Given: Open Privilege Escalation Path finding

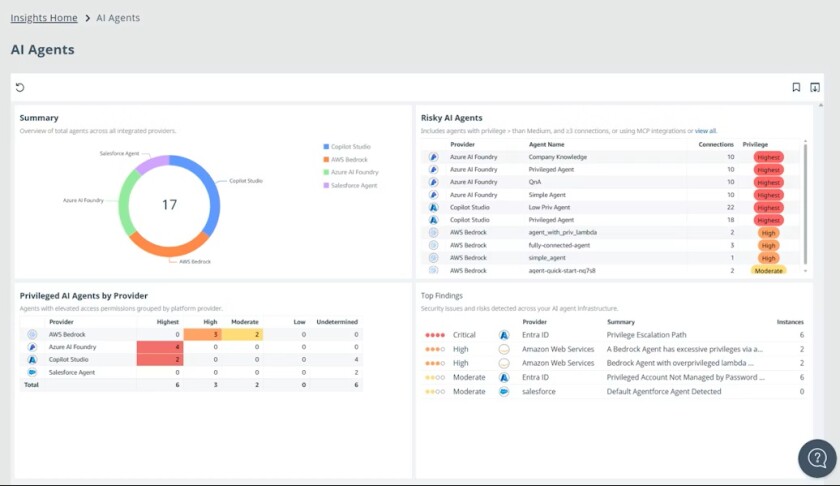Looking at the screenshot, I should pos(646,335).
